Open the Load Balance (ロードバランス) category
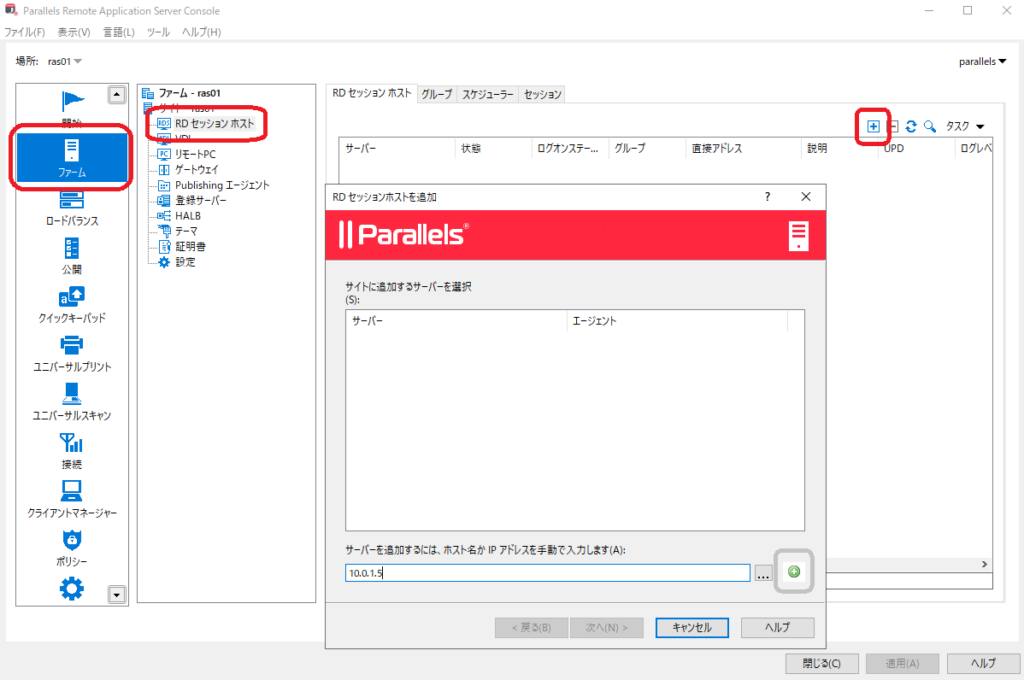This screenshot has width=1024, height=680. point(71,207)
